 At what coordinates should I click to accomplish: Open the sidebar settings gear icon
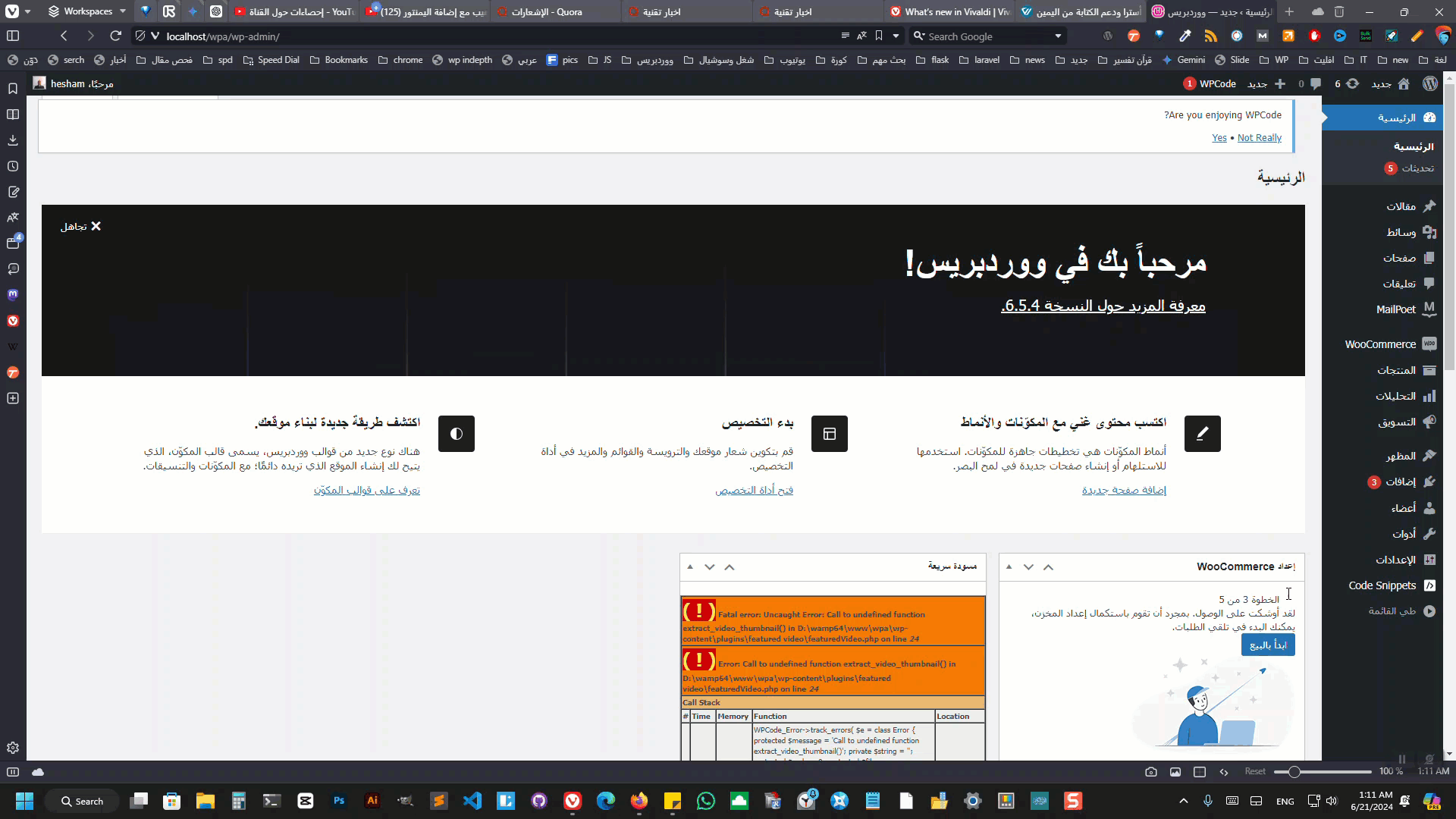(13, 748)
